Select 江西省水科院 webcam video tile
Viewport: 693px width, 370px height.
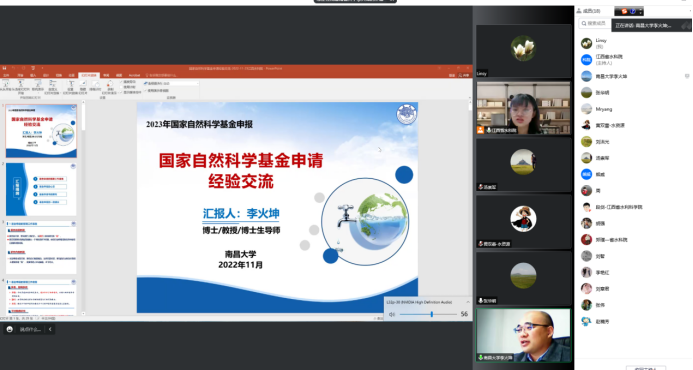point(523,108)
